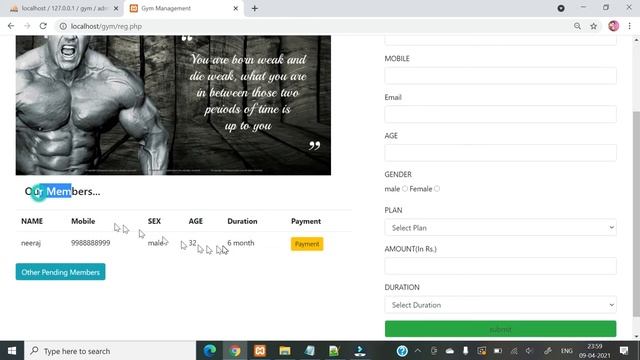The image size is (640, 360).
Task: Open the notification center icon
Action: click(x=624, y=351)
